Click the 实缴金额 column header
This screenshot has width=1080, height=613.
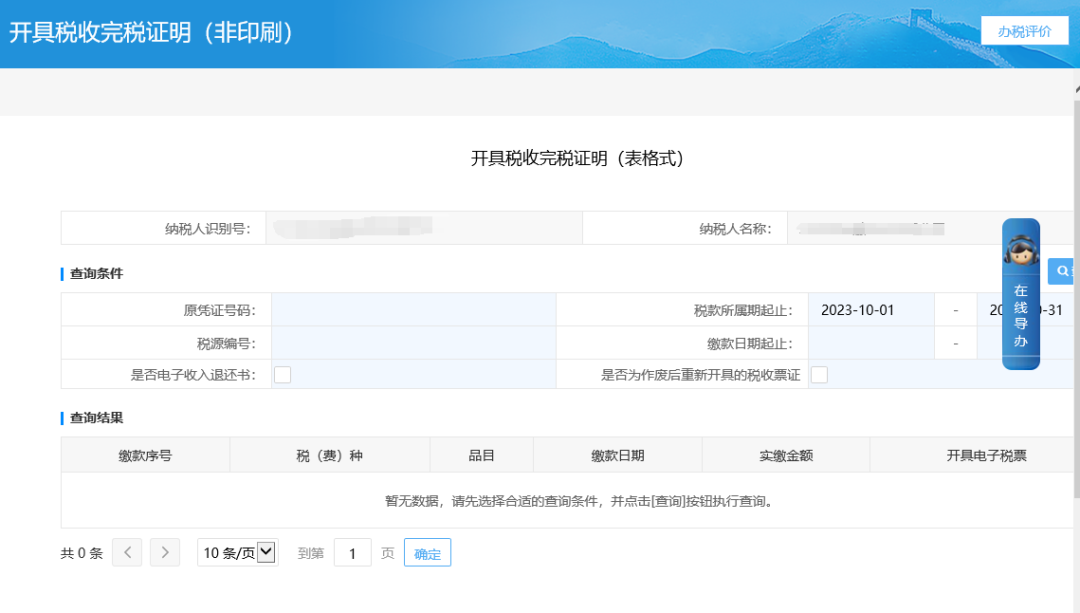(785, 455)
